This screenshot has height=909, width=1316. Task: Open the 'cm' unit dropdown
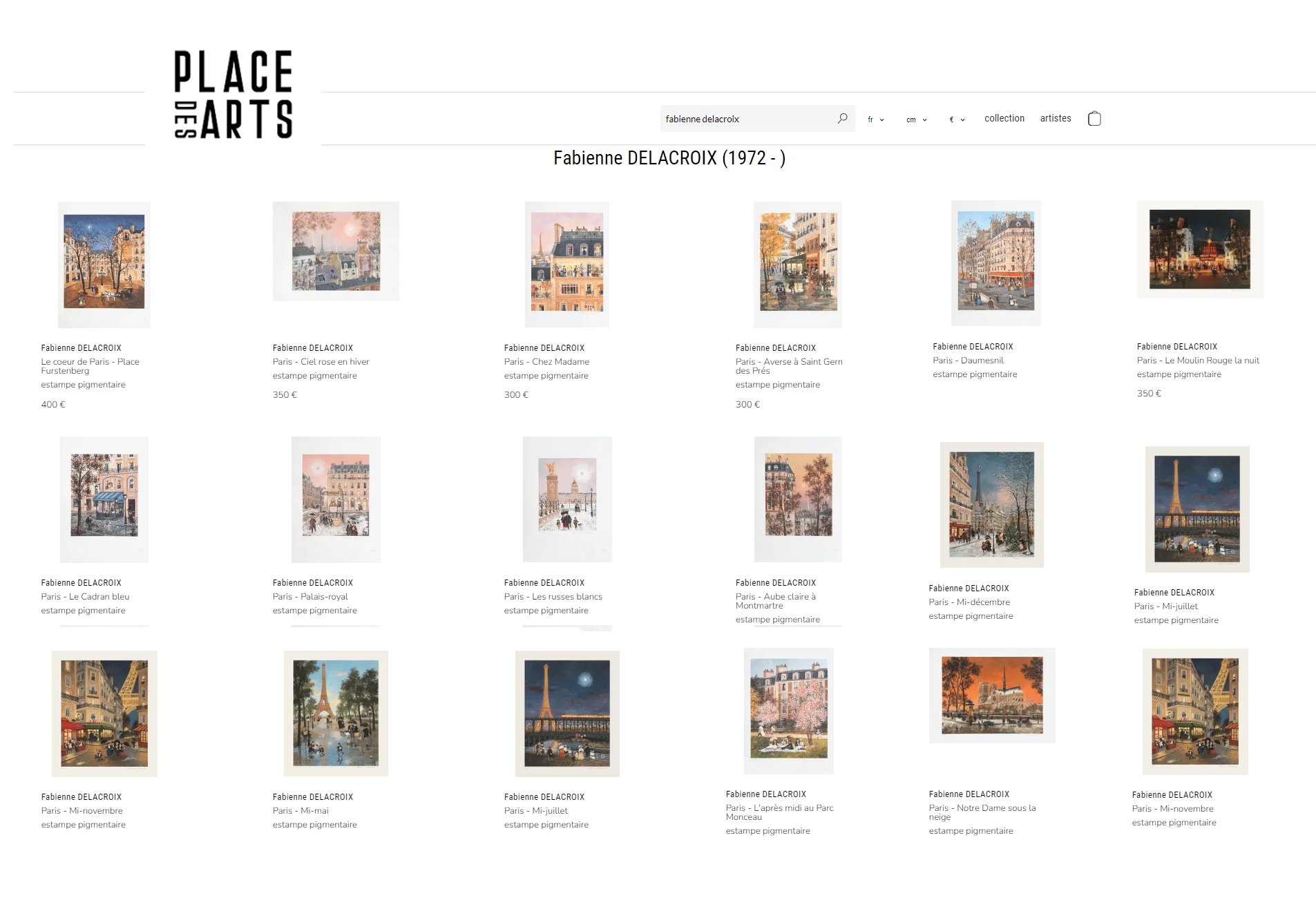tap(916, 119)
